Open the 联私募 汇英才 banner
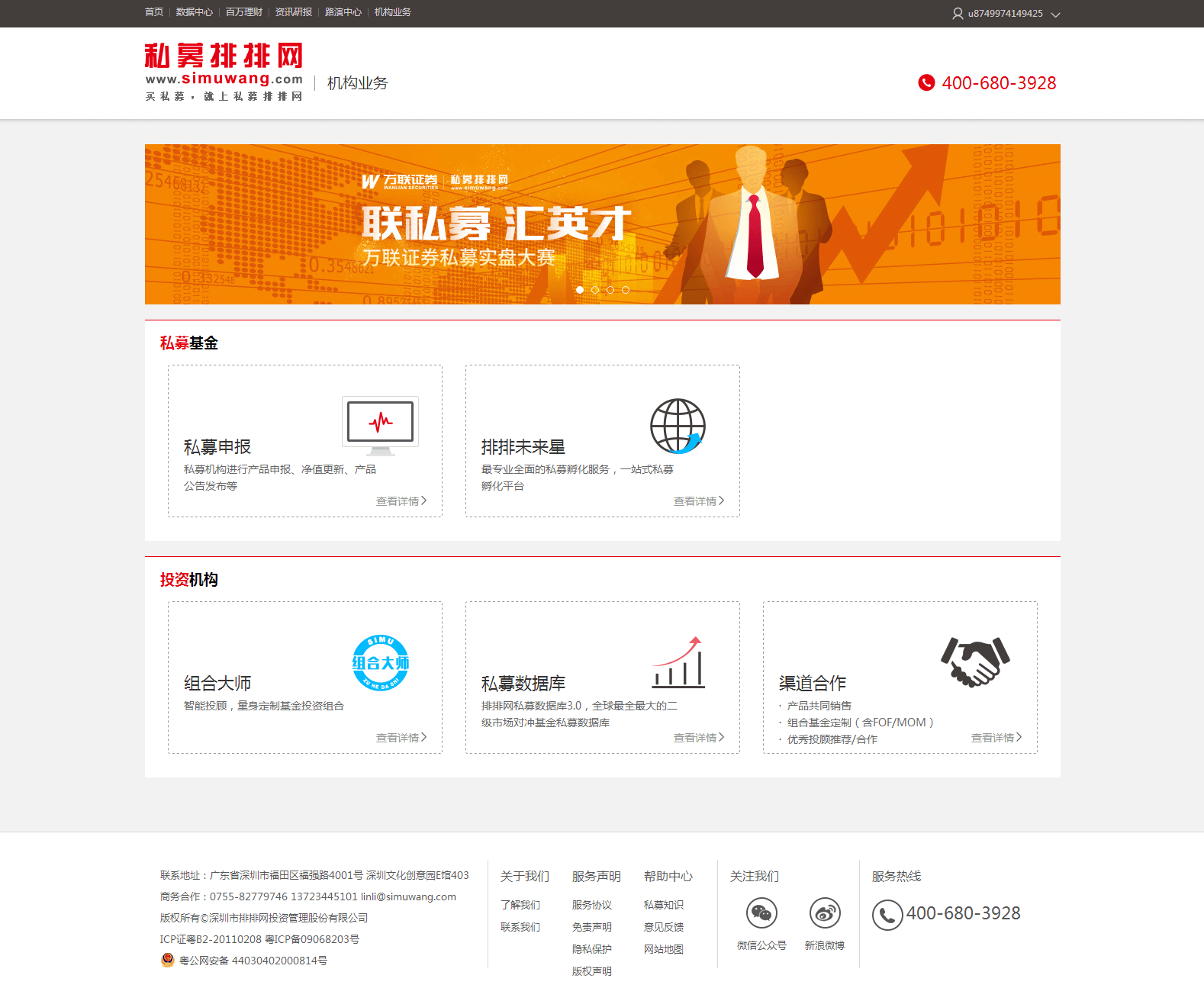Viewport: 1204px width, 1001px height. point(603,224)
